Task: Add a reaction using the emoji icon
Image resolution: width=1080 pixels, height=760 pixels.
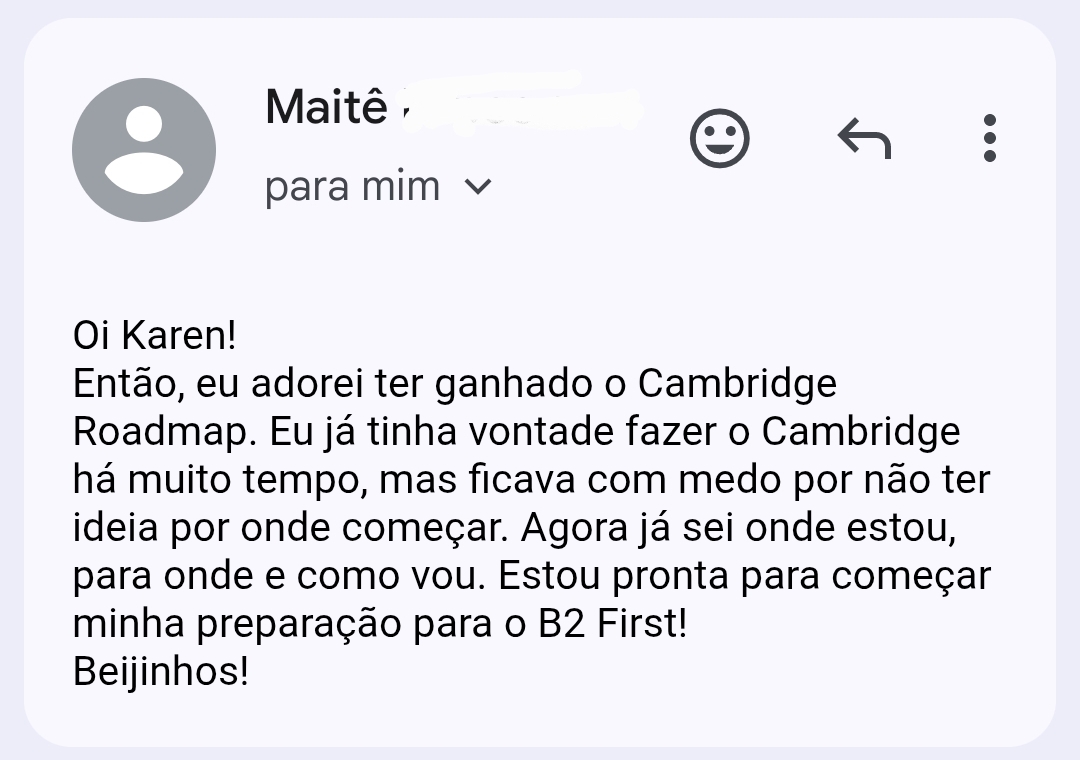Action: [x=720, y=138]
